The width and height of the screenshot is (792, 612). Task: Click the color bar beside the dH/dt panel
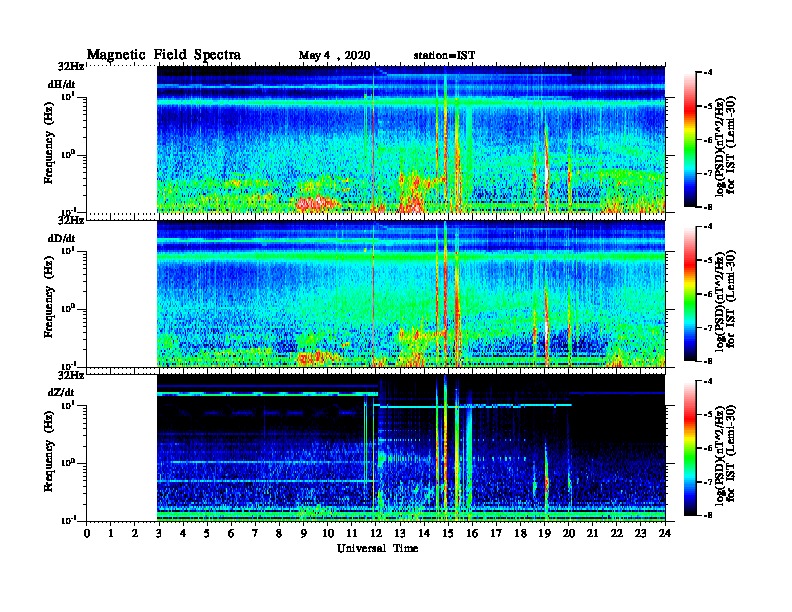point(690,139)
